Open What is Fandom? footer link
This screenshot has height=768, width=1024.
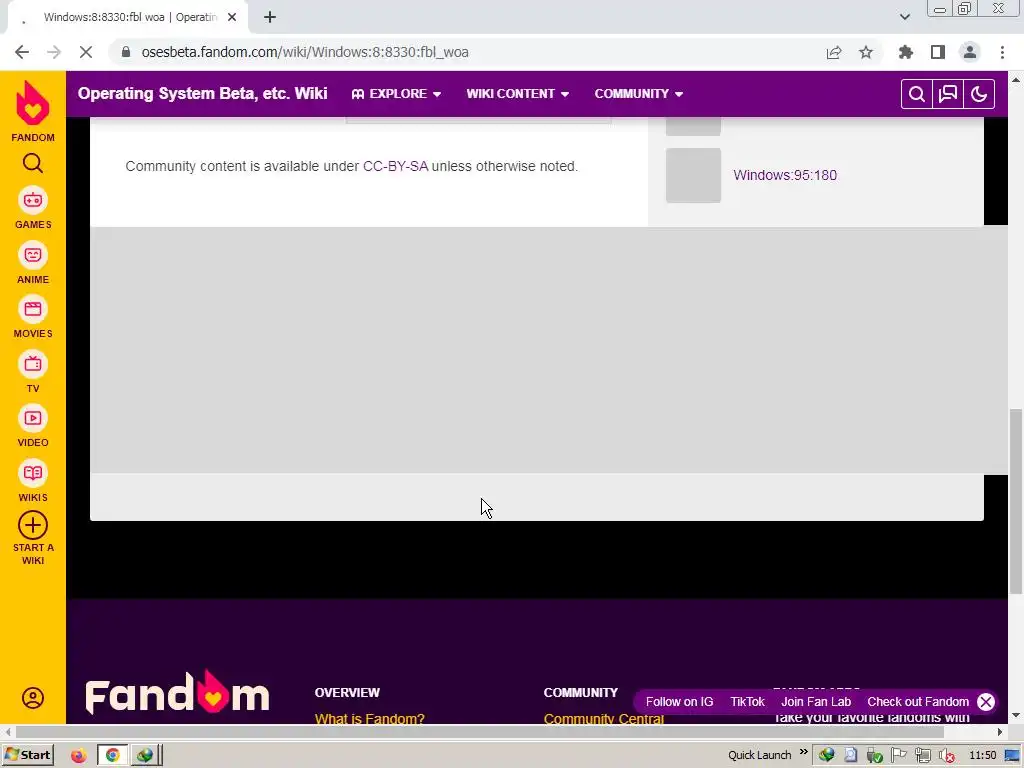click(370, 718)
